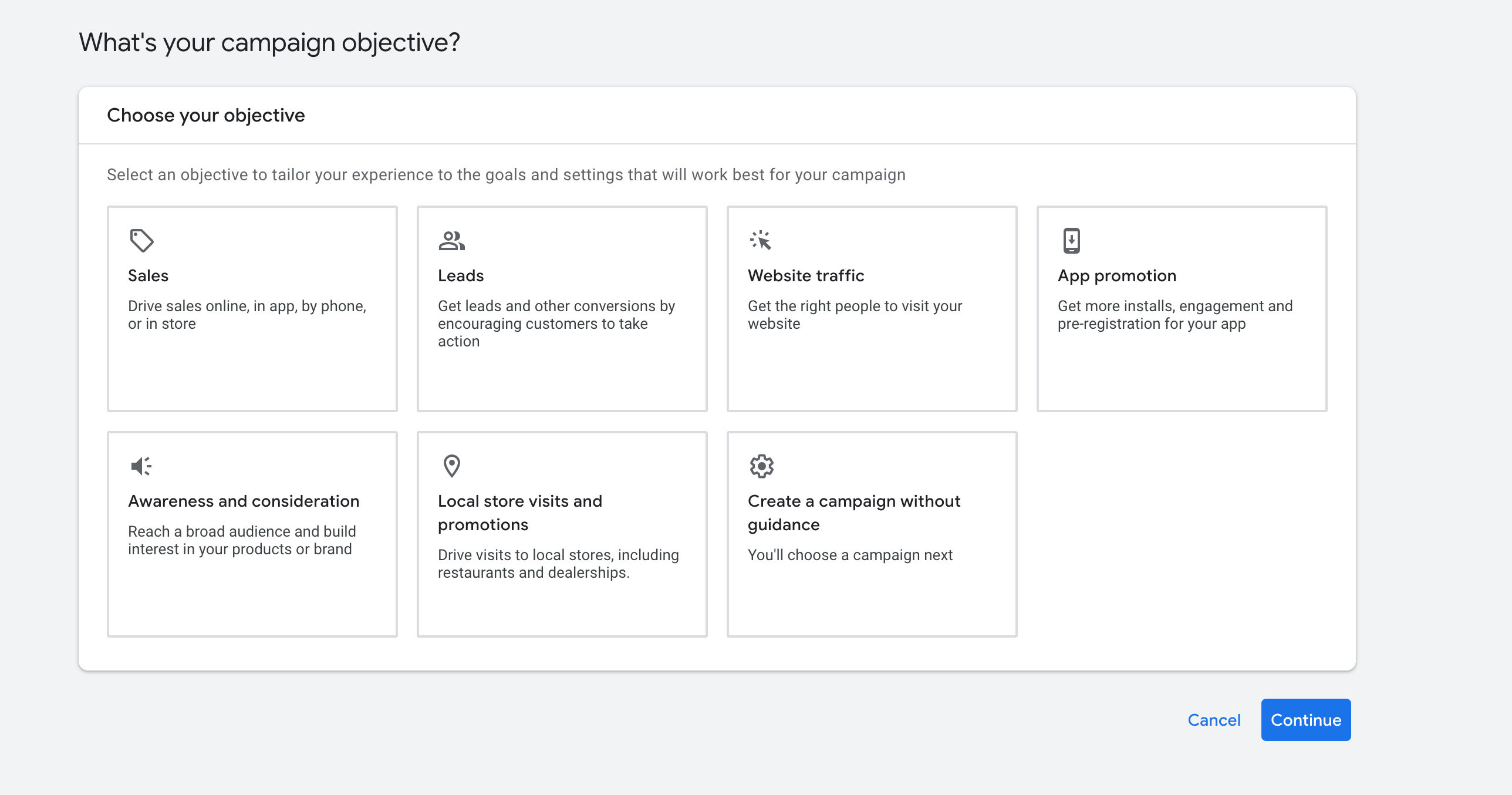
Task: Click 'Drive sales online' description text
Action: pyautogui.click(x=247, y=315)
